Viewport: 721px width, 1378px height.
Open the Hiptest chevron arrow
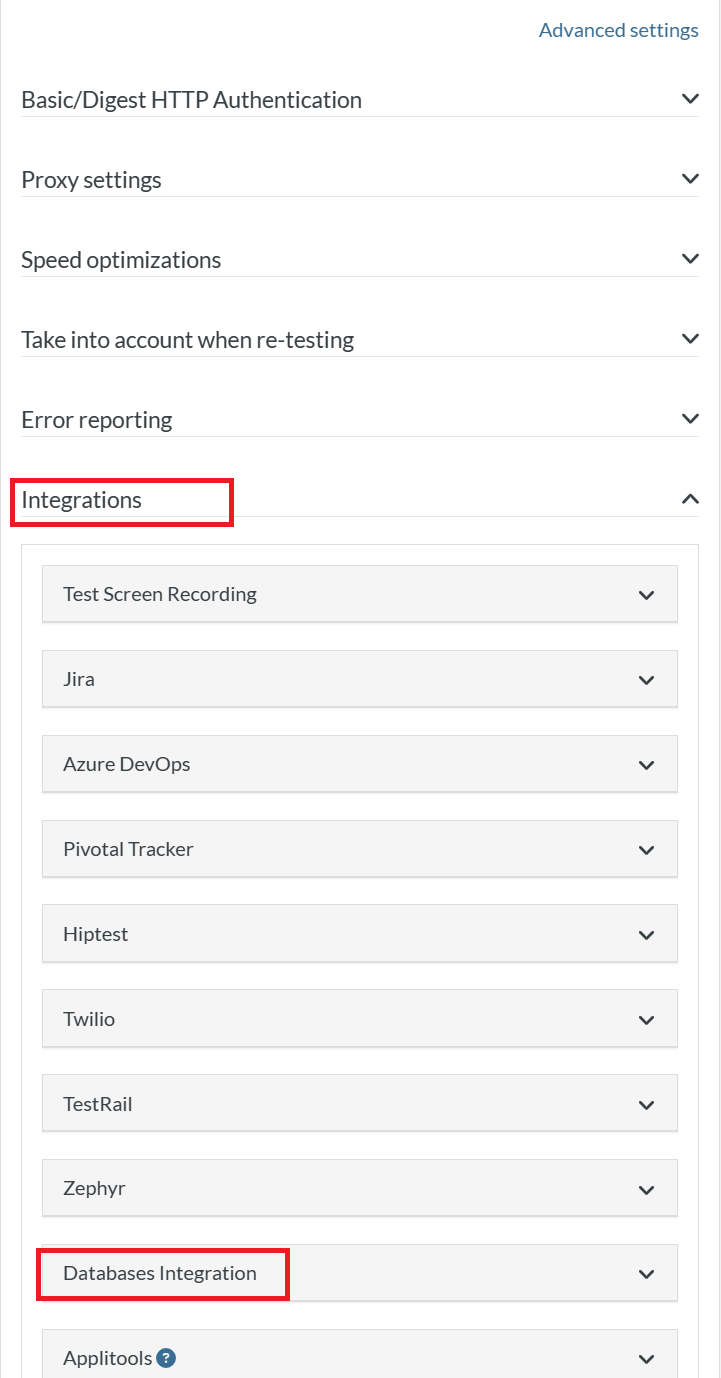point(646,935)
